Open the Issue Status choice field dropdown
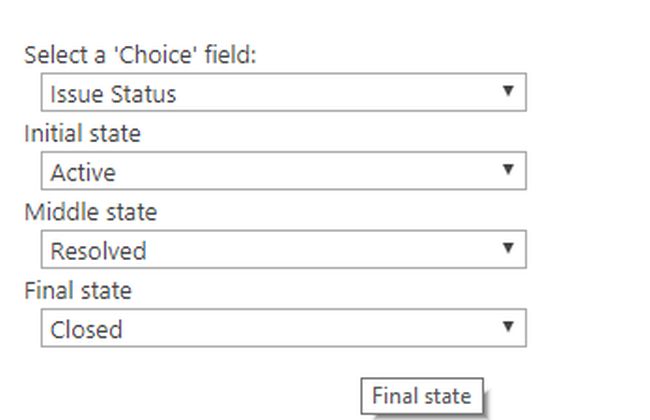The height and width of the screenshot is (420, 650). point(283,93)
